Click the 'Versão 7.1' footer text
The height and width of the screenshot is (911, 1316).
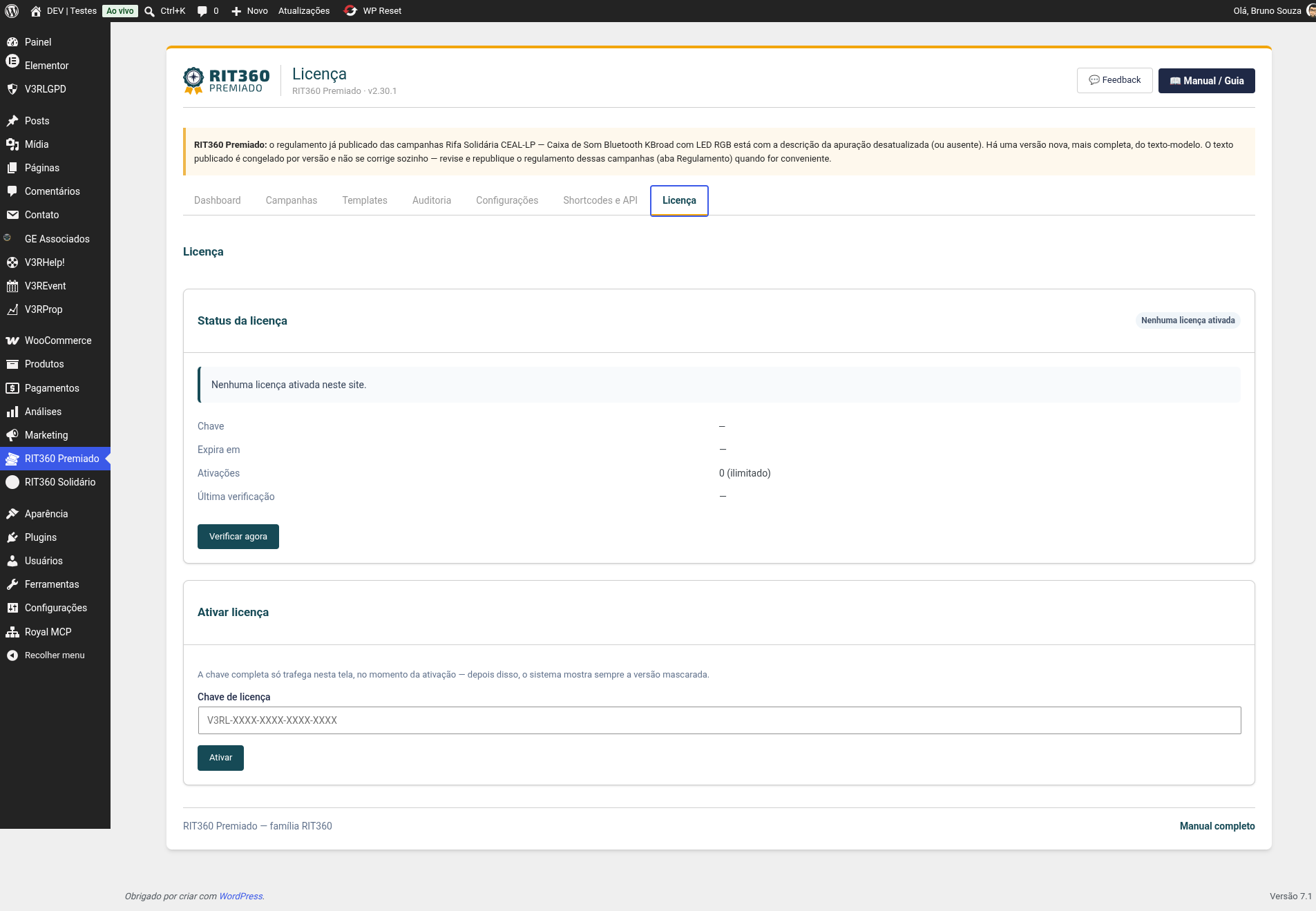(x=1290, y=896)
